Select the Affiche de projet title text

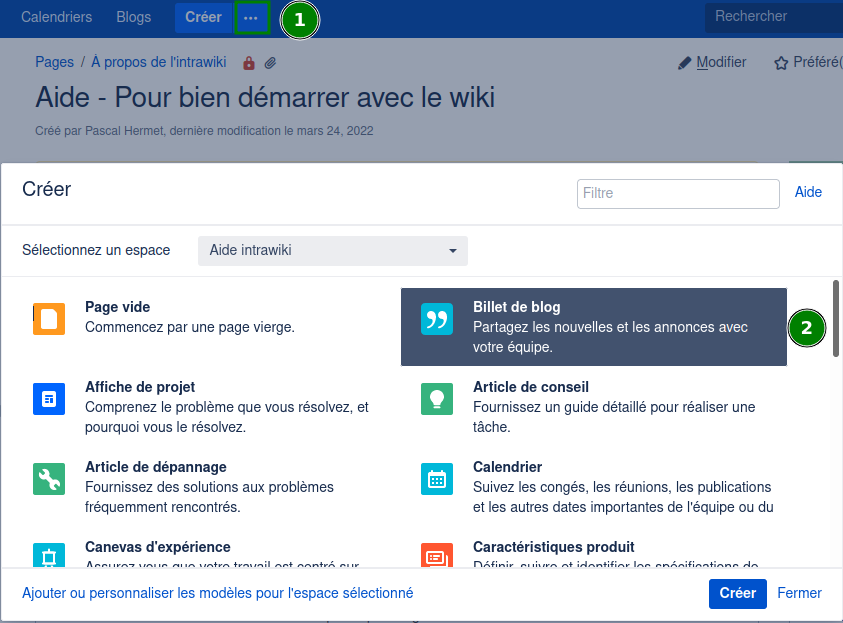pyautogui.click(x=140, y=387)
